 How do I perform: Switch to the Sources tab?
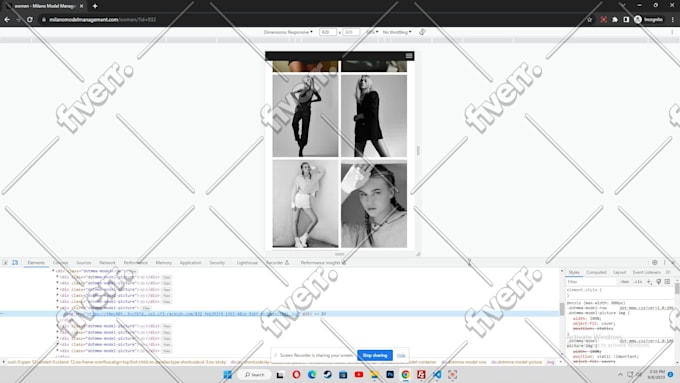click(84, 262)
